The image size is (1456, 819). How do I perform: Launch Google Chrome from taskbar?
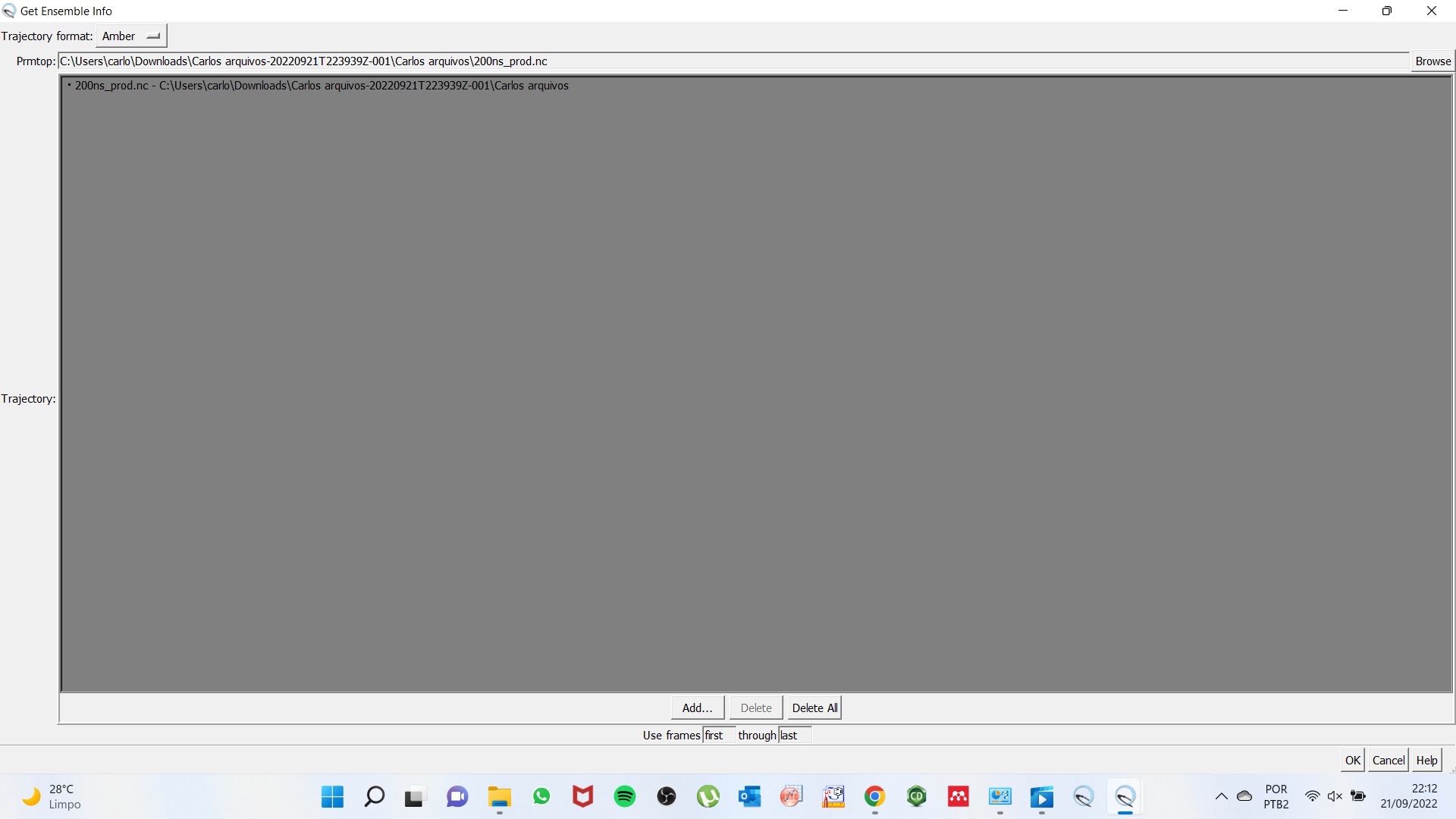pyautogui.click(x=874, y=796)
